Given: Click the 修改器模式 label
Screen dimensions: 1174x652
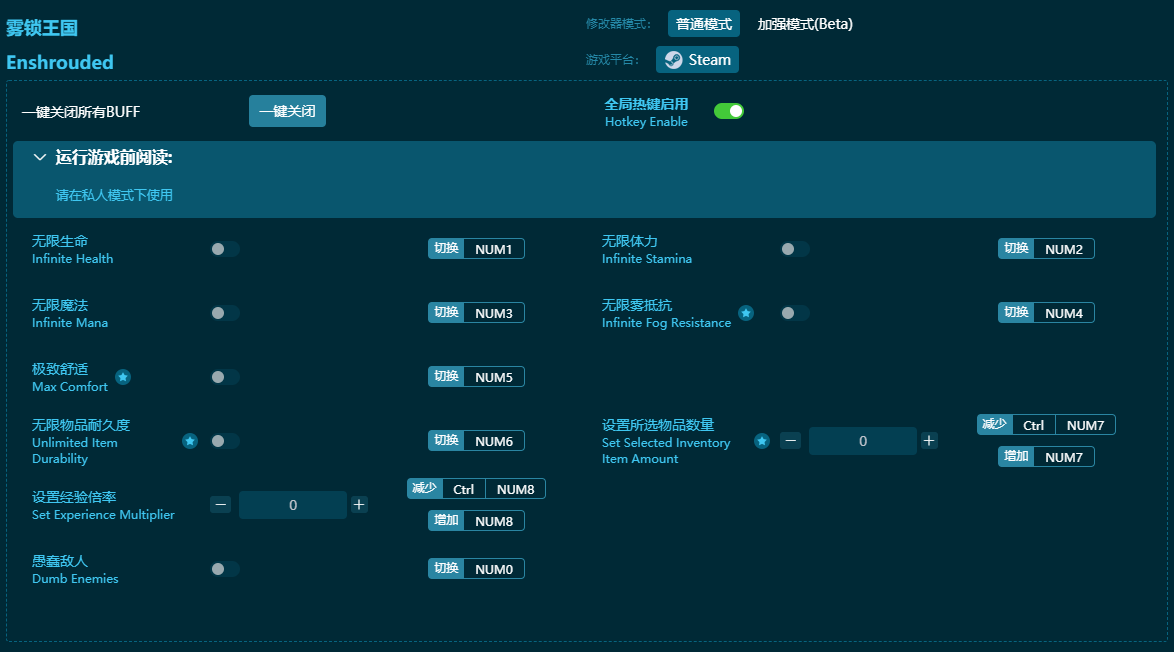Looking at the screenshot, I should tap(618, 24).
